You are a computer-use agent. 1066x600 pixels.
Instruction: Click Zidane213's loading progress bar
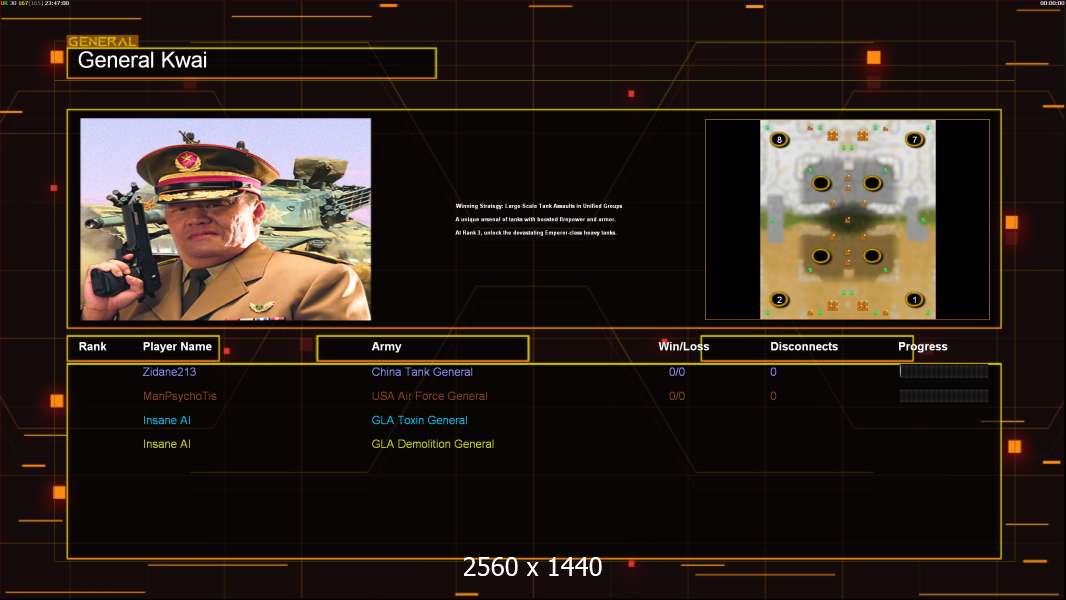tap(943, 371)
